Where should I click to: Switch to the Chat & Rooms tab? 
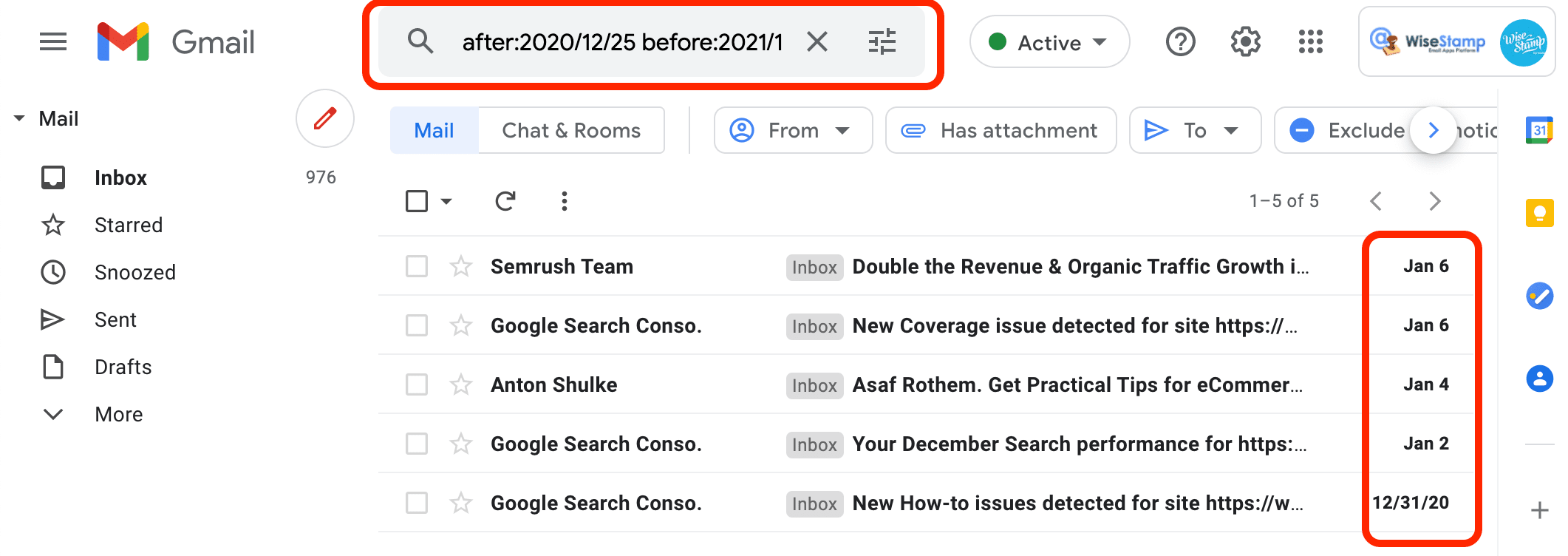pyautogui.click(x=571, y=131)
